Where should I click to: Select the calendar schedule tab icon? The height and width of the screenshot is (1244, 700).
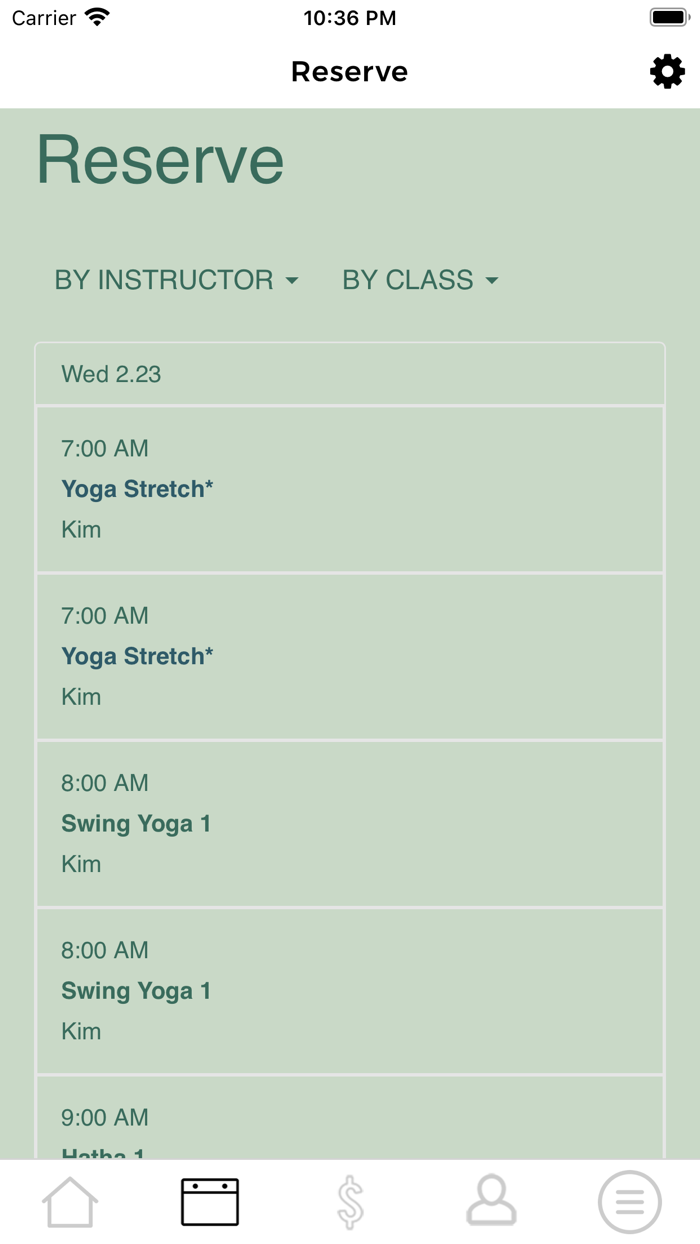[x=210, y=1202]
